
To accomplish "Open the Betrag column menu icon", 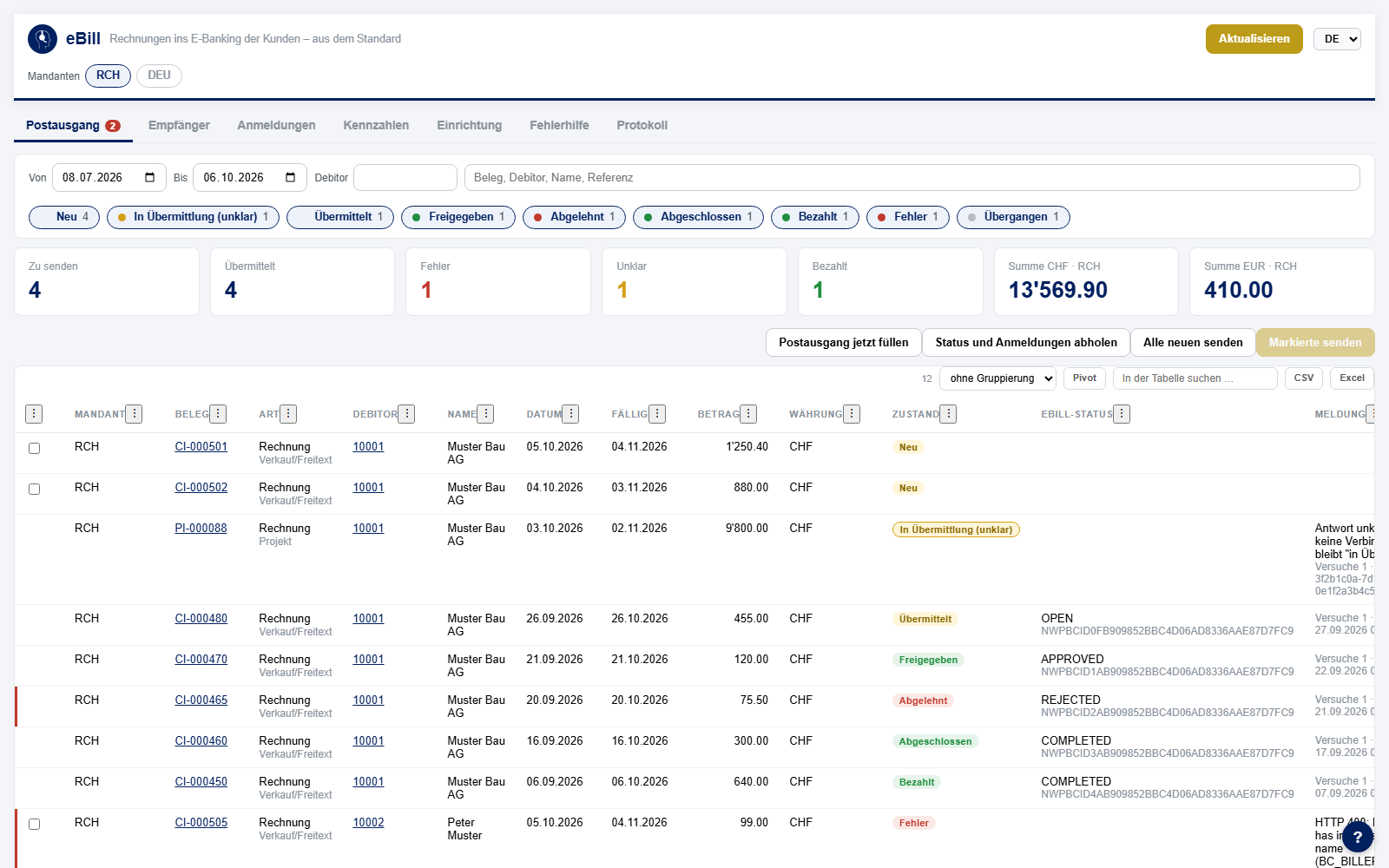I will [x=748, y=414].
